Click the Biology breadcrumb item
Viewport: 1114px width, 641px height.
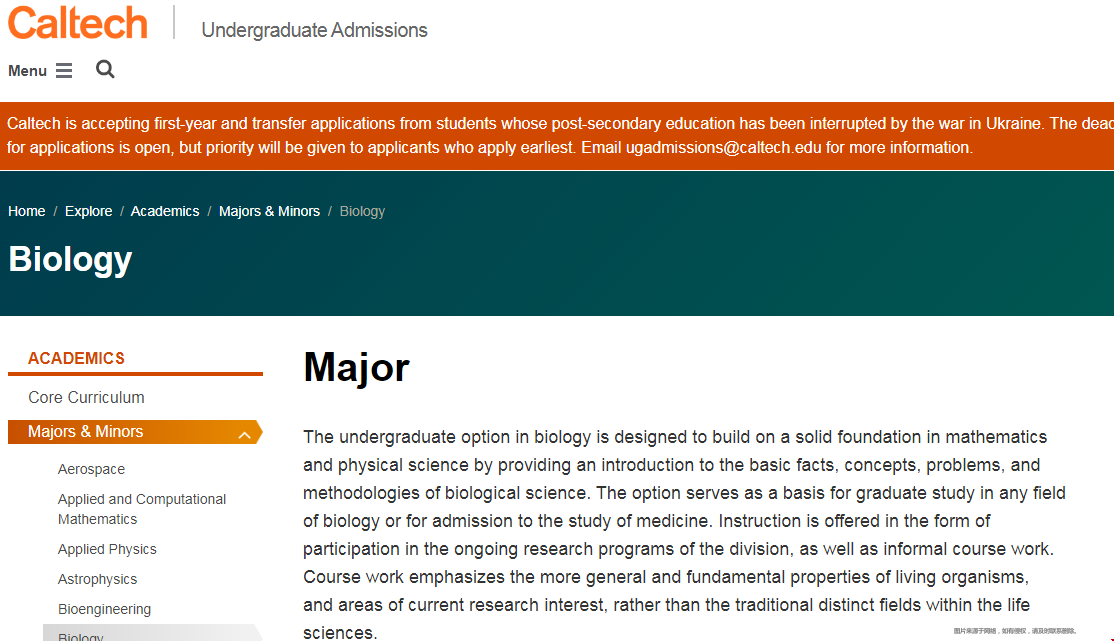coord(362,211)
